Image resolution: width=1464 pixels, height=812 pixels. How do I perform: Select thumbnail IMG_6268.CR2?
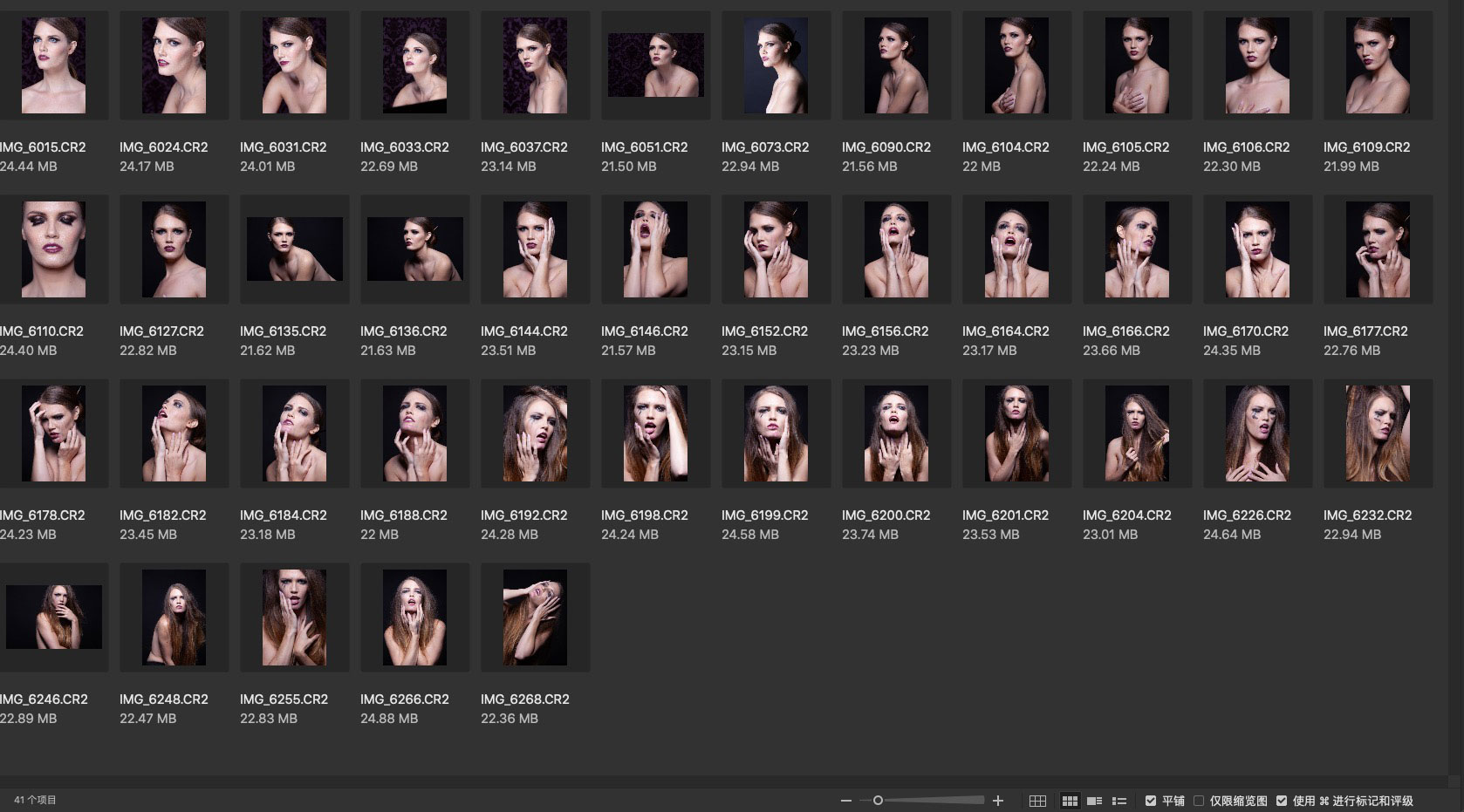pyautogui.click(x=535, y=618)
